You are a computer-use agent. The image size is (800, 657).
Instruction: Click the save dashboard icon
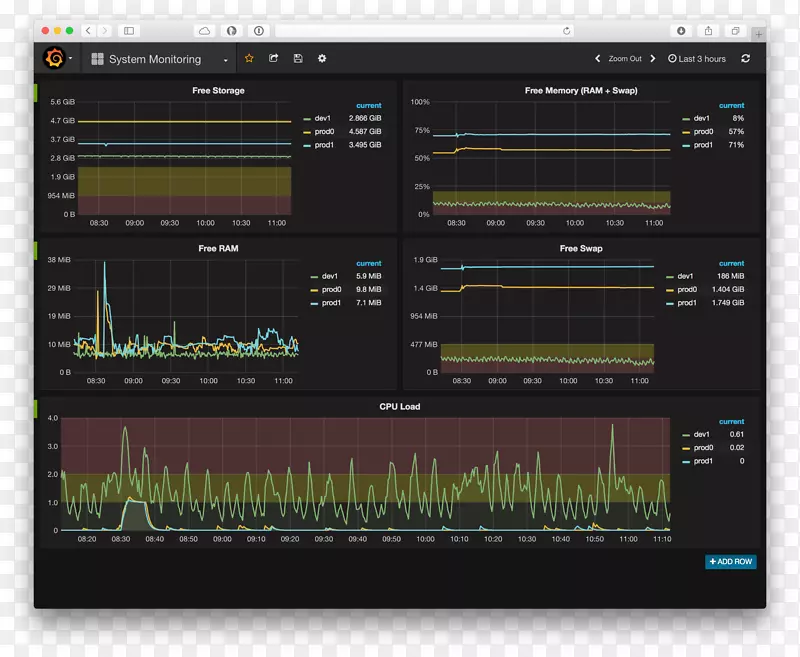tap(297, 58)
